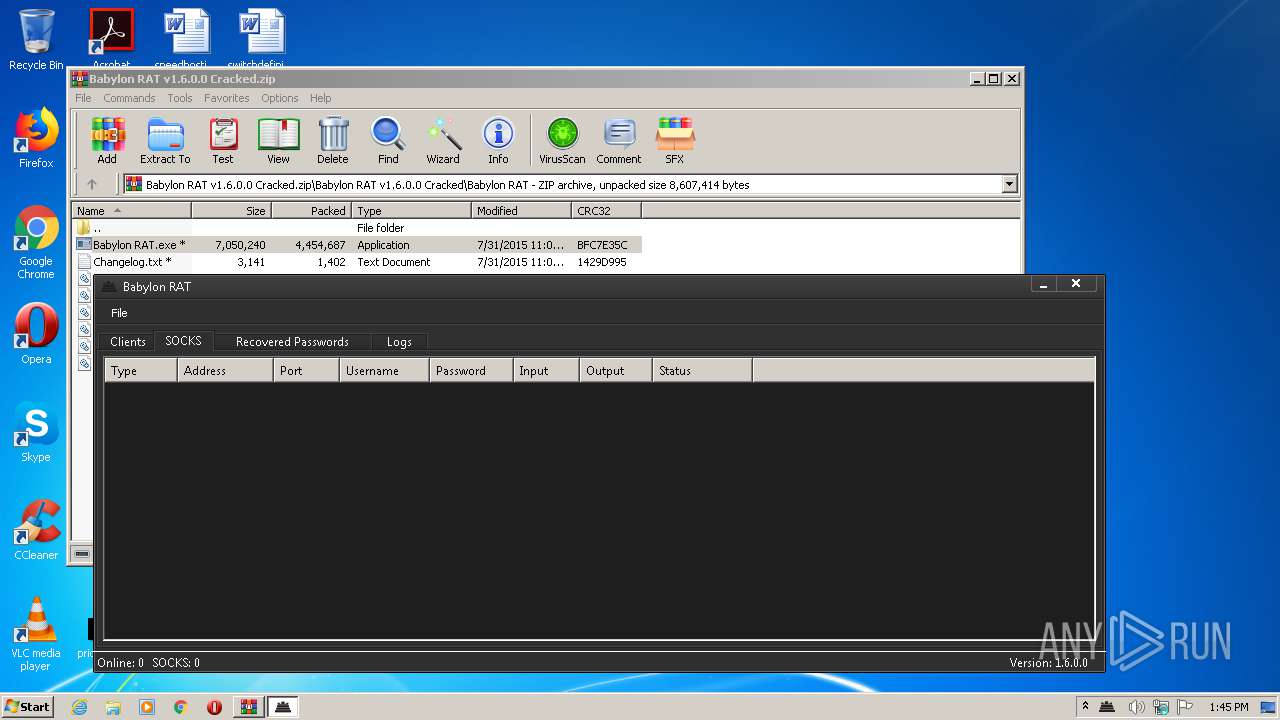
Task: Open the View tool in WinRAR
Action: [278, 140]
